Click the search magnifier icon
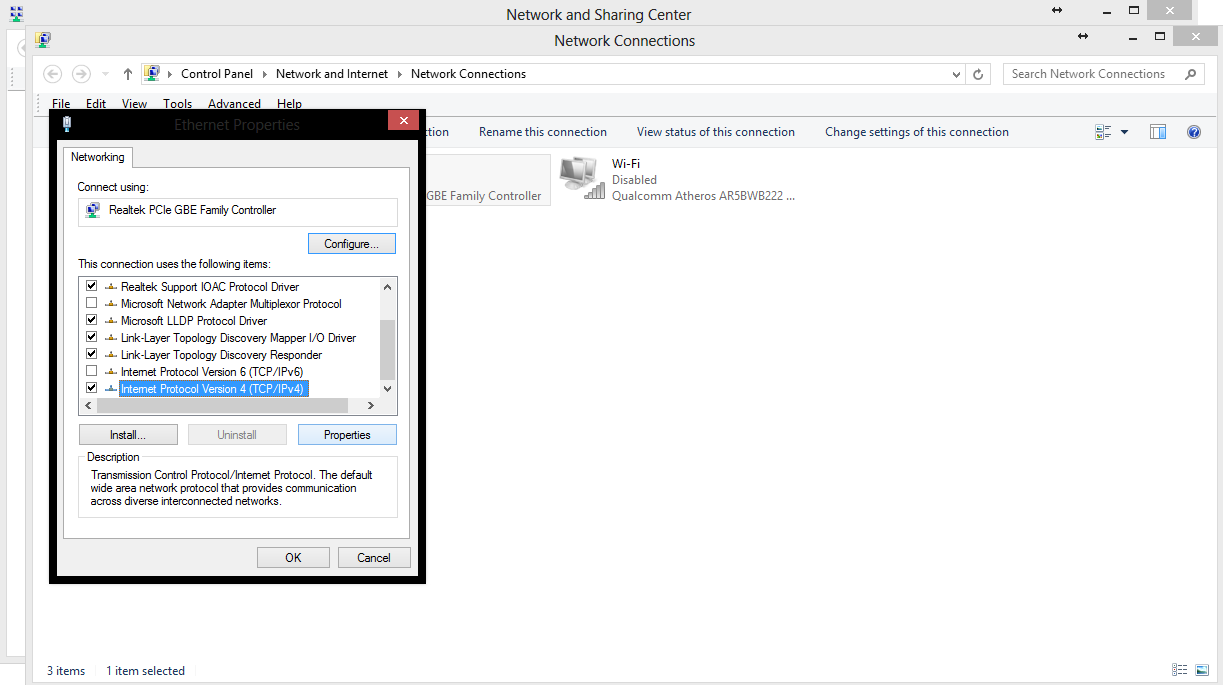1223x685 pixels. (x=1190, y=74)
